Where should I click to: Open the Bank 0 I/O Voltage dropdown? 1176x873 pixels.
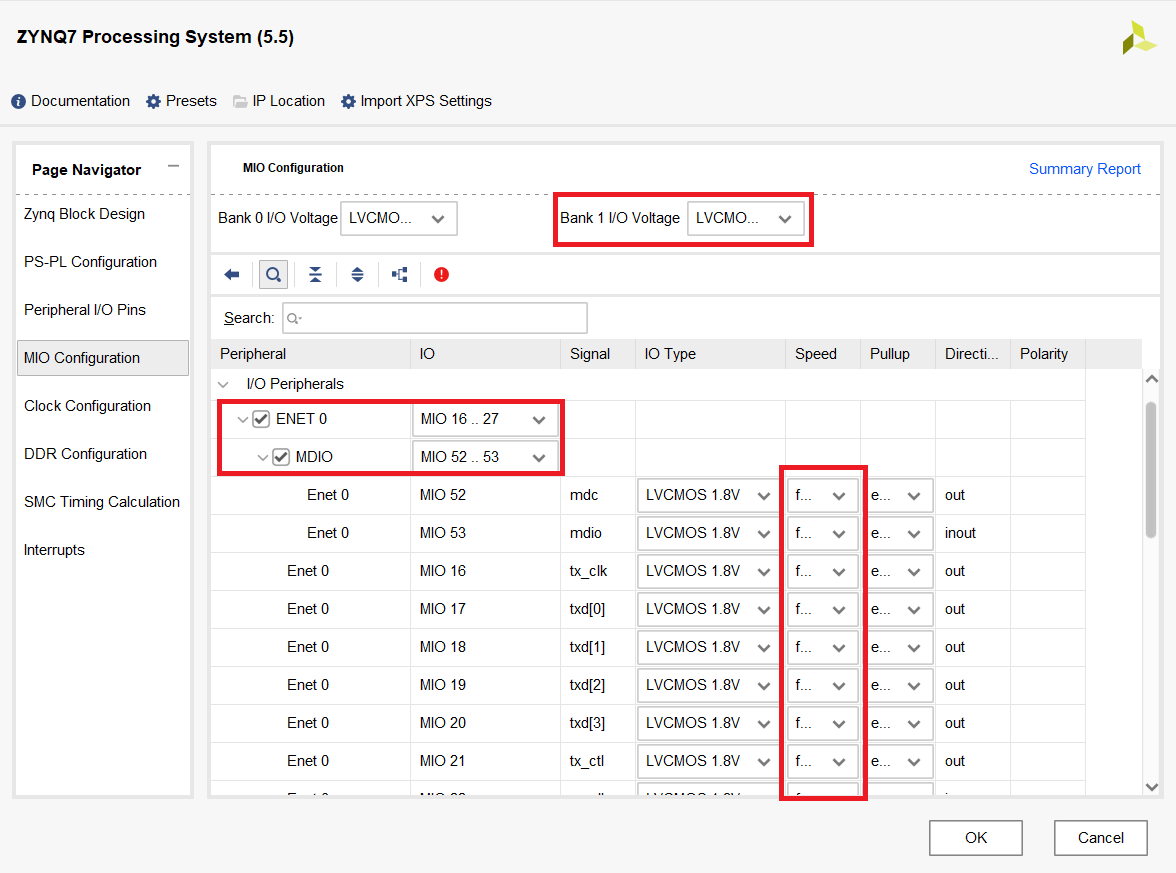click(x=437, y=218)
